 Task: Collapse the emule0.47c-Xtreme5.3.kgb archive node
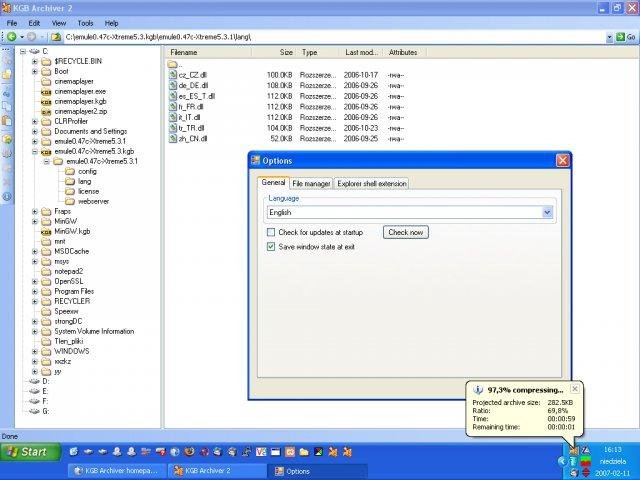[x=35, y=151]
